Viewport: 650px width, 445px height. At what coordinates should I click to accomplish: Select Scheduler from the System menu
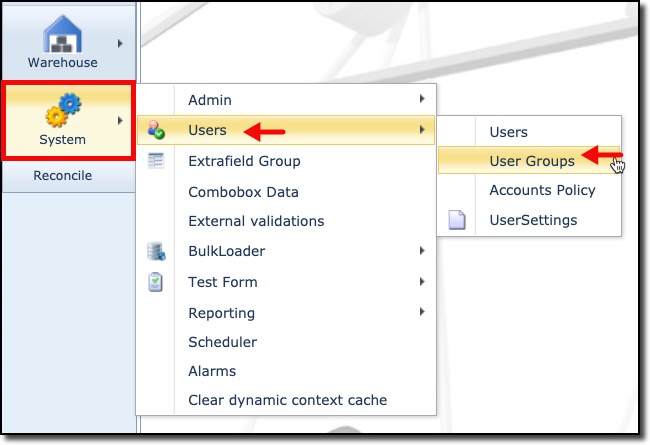click(222, 342)
